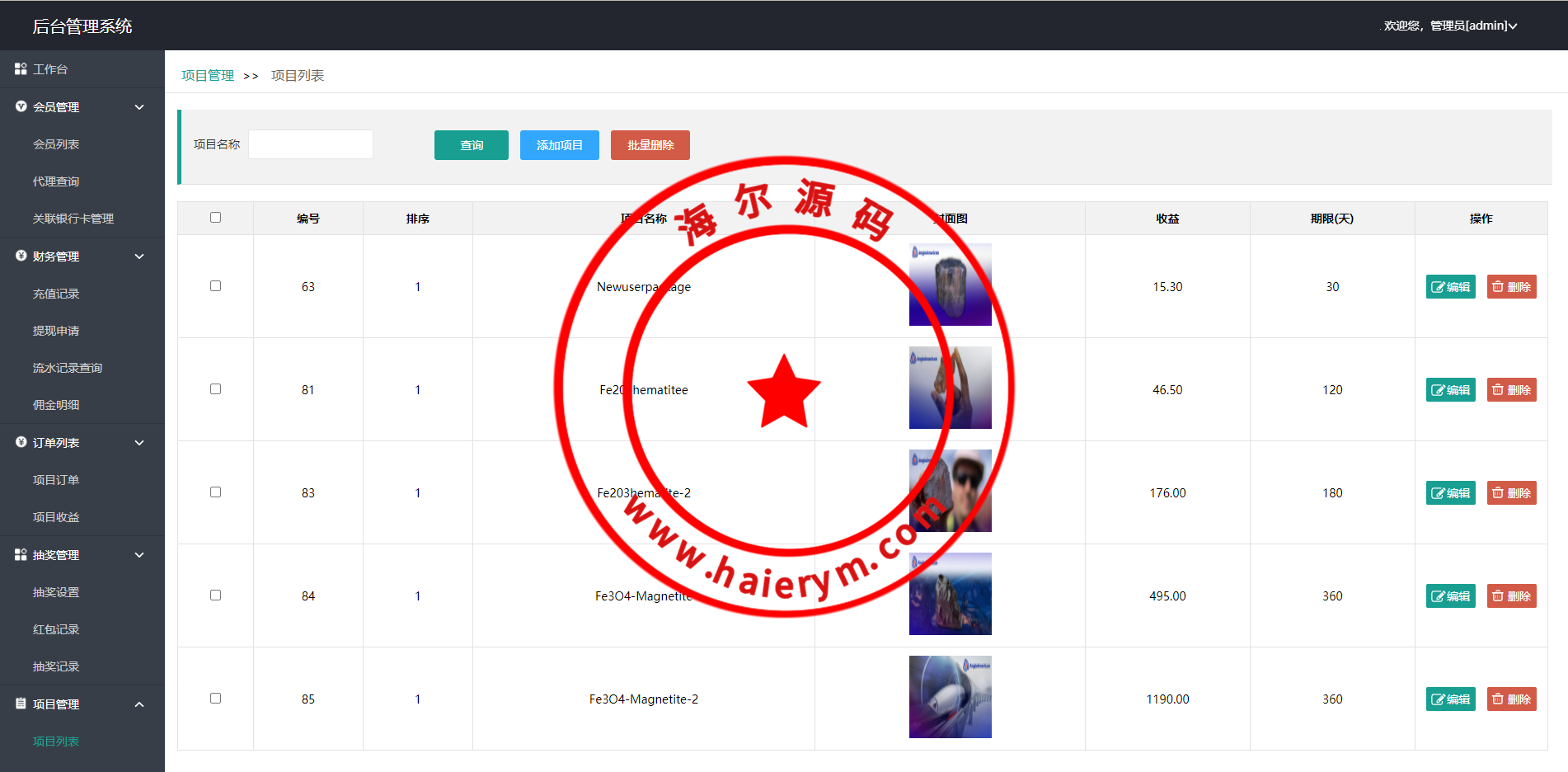Go to 项目订单 page
1568x772 pixels.
56,480
